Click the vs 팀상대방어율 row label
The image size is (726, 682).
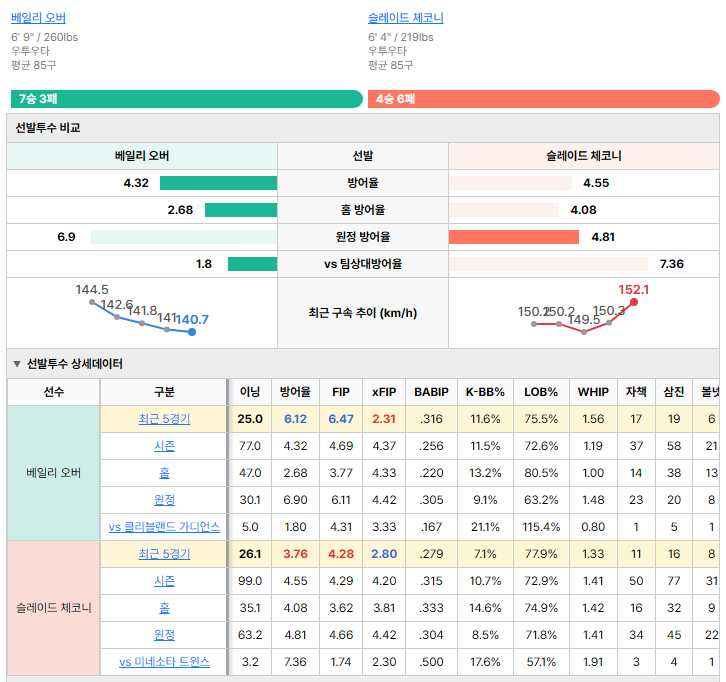[x=363, y=264]
